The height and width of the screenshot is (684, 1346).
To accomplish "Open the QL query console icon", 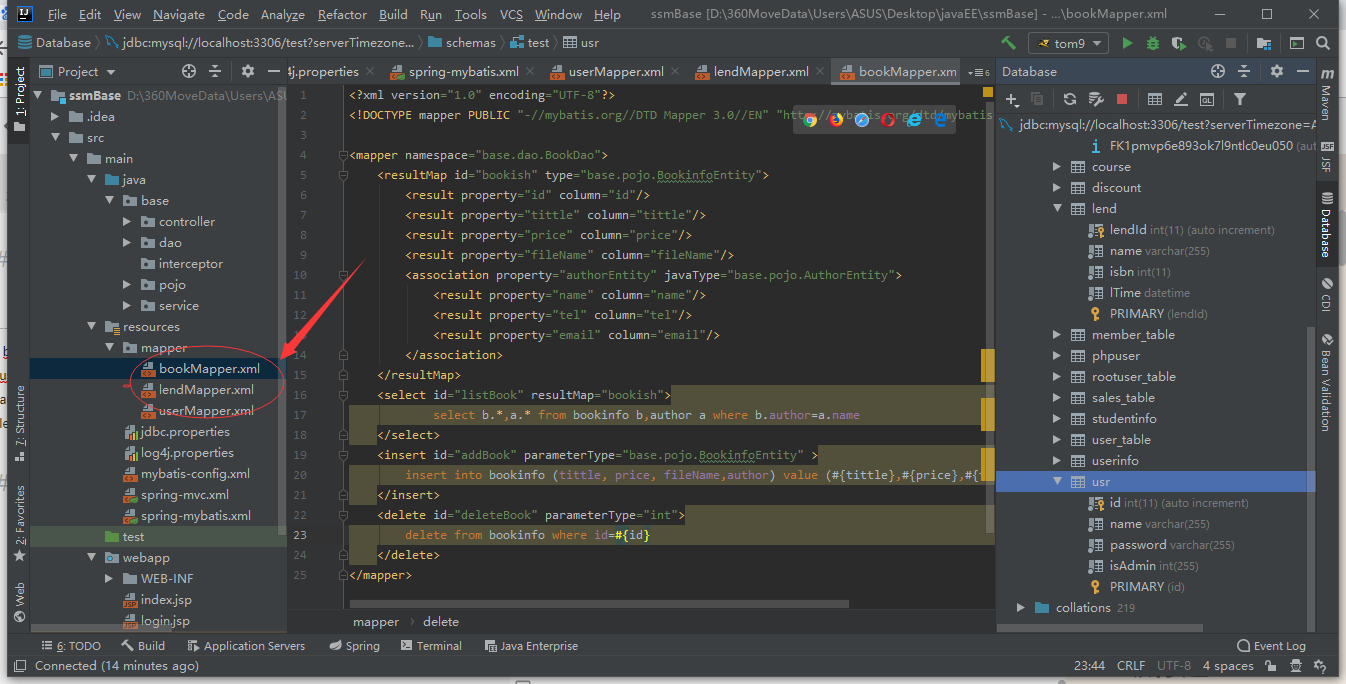I will [x=1207, y=99].
